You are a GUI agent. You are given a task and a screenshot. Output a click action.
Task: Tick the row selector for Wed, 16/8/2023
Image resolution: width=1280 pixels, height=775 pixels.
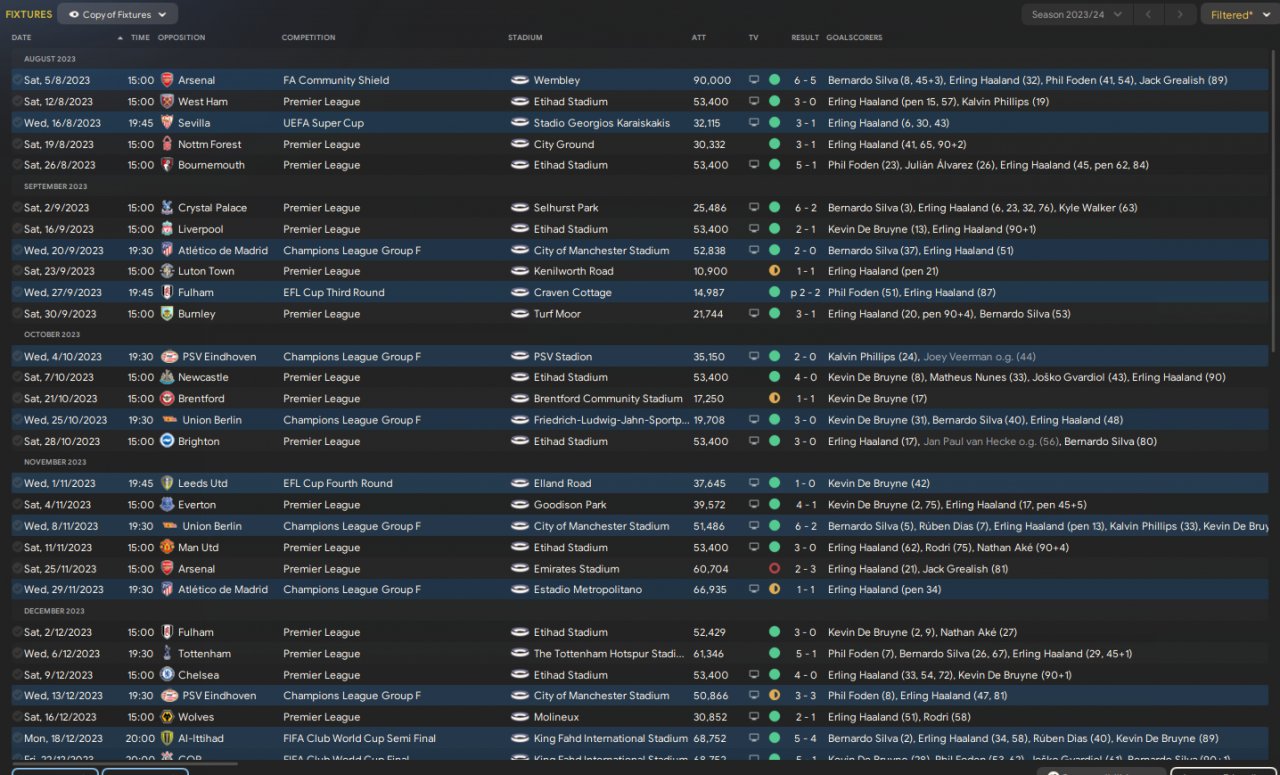(17, 123)
